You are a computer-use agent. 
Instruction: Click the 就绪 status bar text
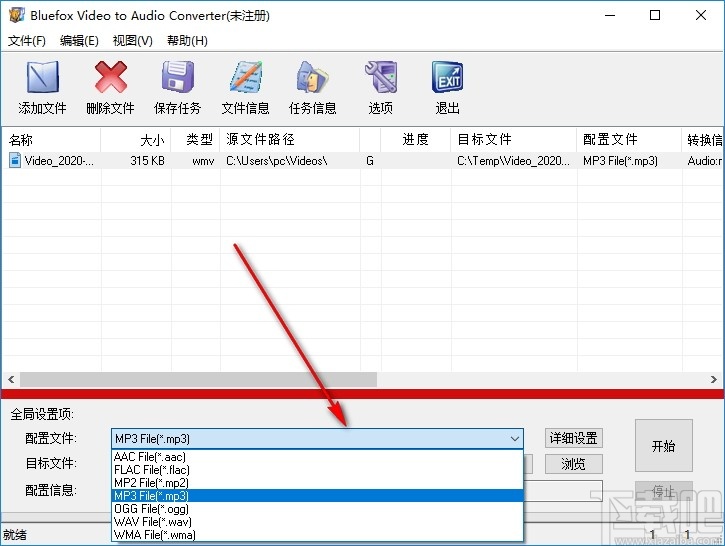coord(15,535)
